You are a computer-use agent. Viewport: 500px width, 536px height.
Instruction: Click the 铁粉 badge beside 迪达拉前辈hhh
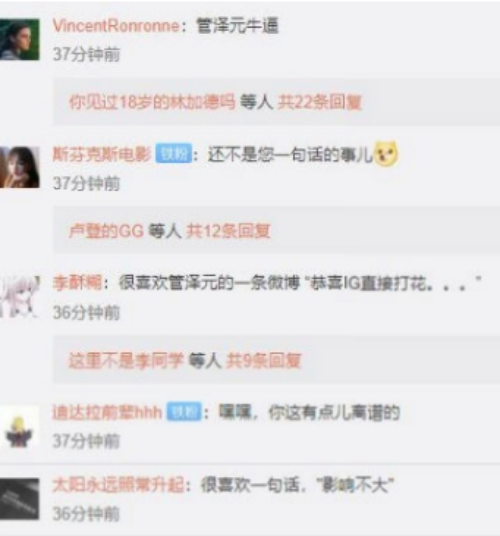(184, 412)
